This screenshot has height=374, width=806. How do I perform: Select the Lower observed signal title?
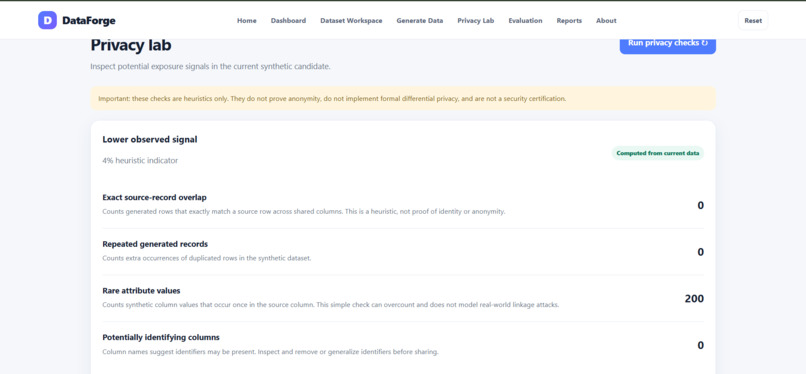150,139
